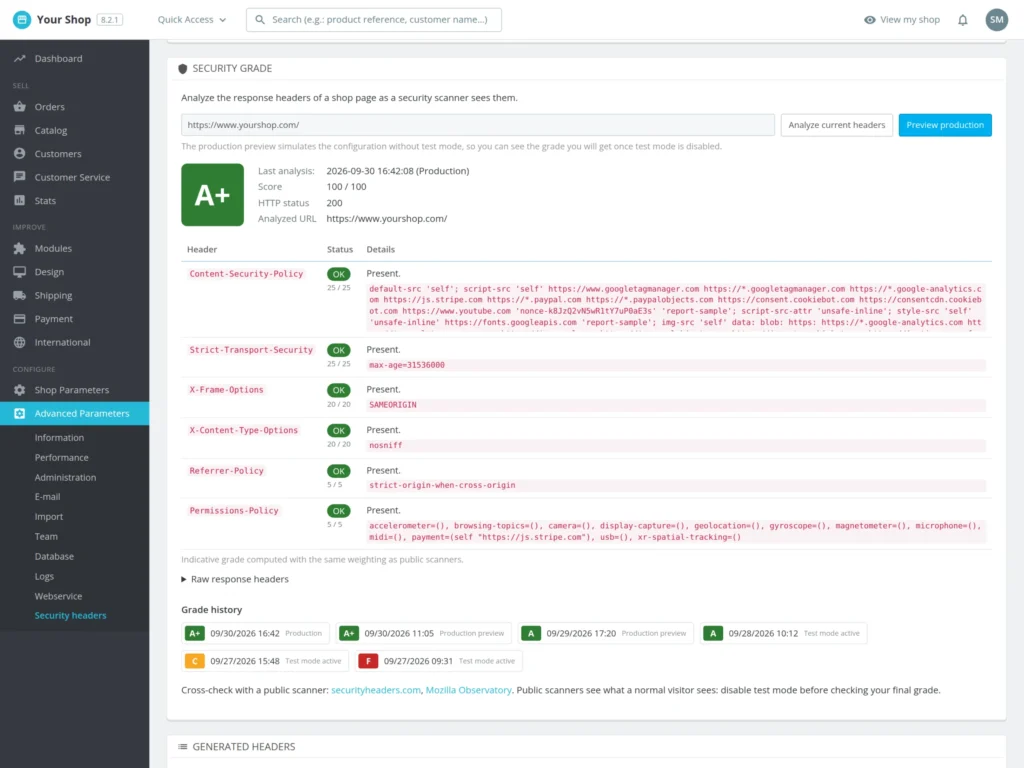
Task: Select C grade 09/27/2026 15:48 entry
Action: [x=264, y=661]
